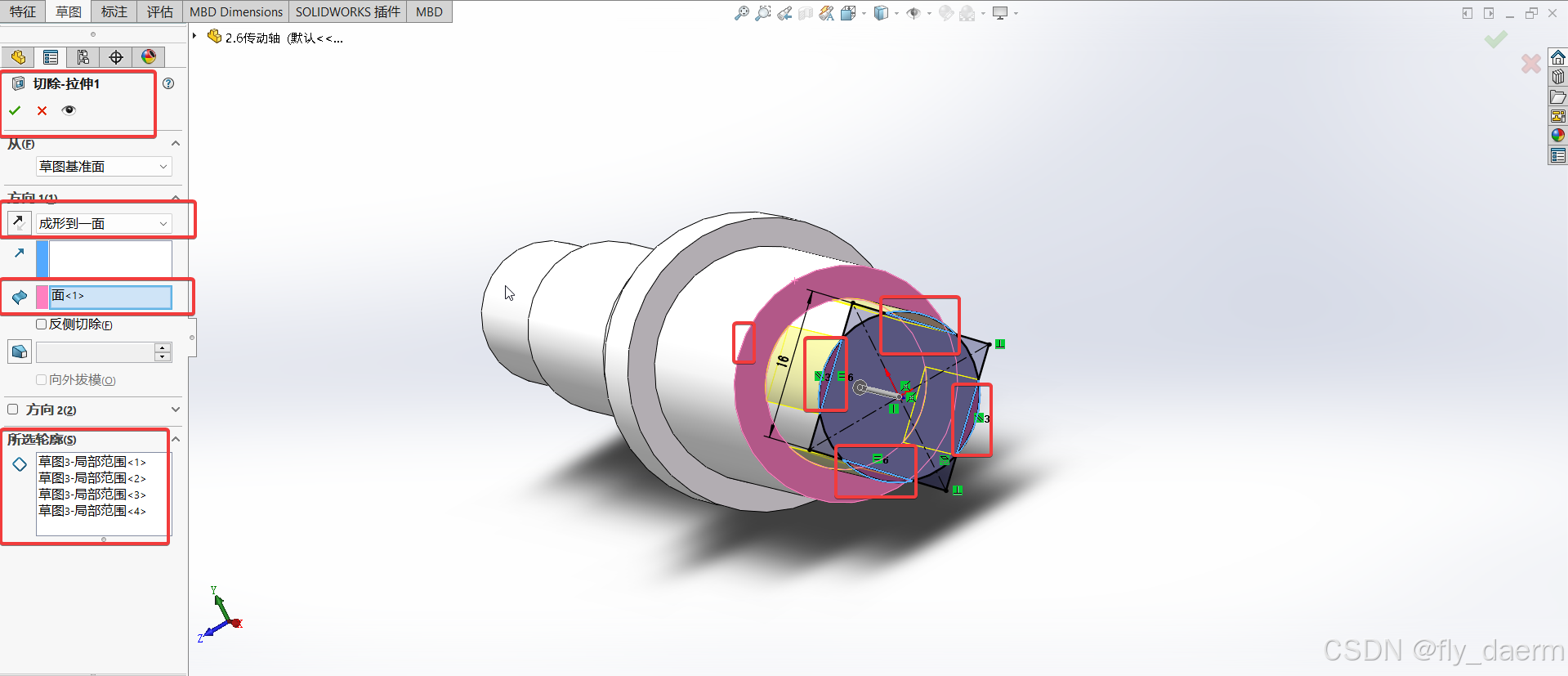Open Apply Scene dropdown arrow
The height and width of the screenshot is (676, 1568).
pos(983,13)
